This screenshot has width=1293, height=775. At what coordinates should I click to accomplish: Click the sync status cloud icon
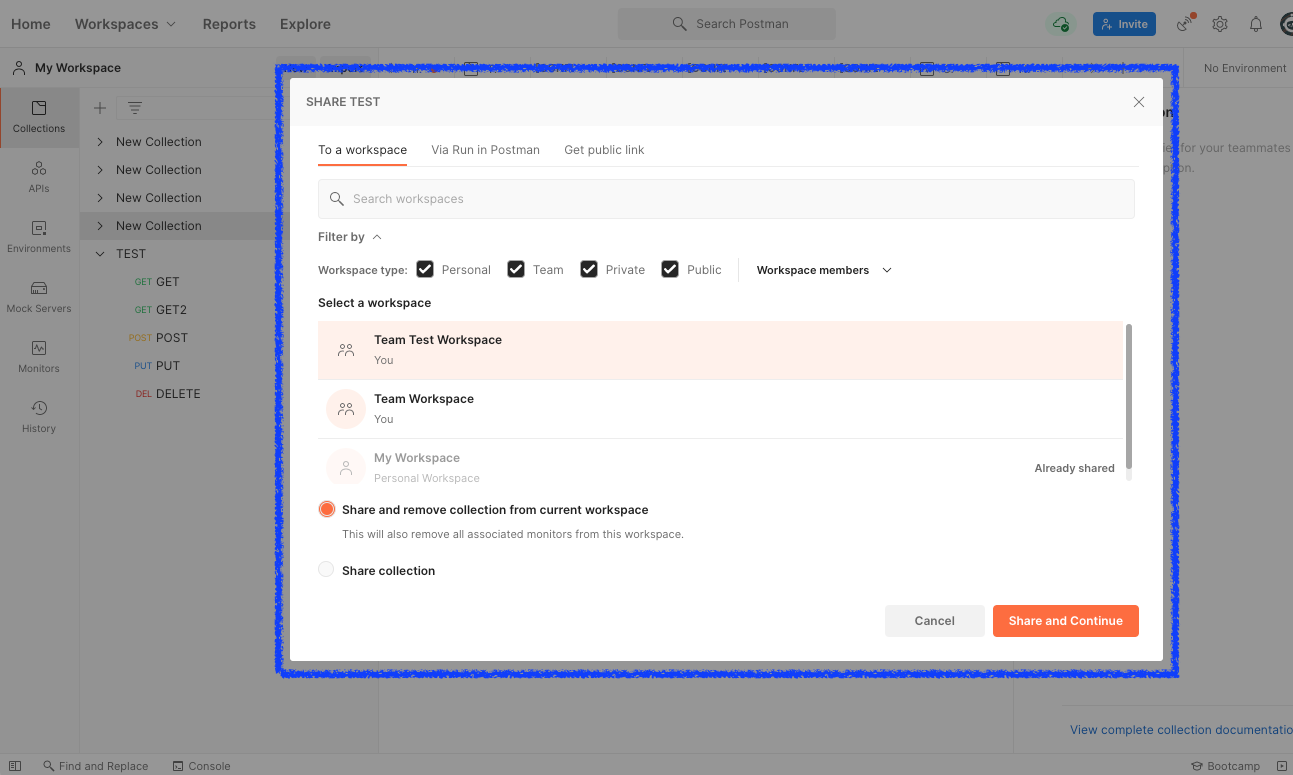tap(1061, 24)
